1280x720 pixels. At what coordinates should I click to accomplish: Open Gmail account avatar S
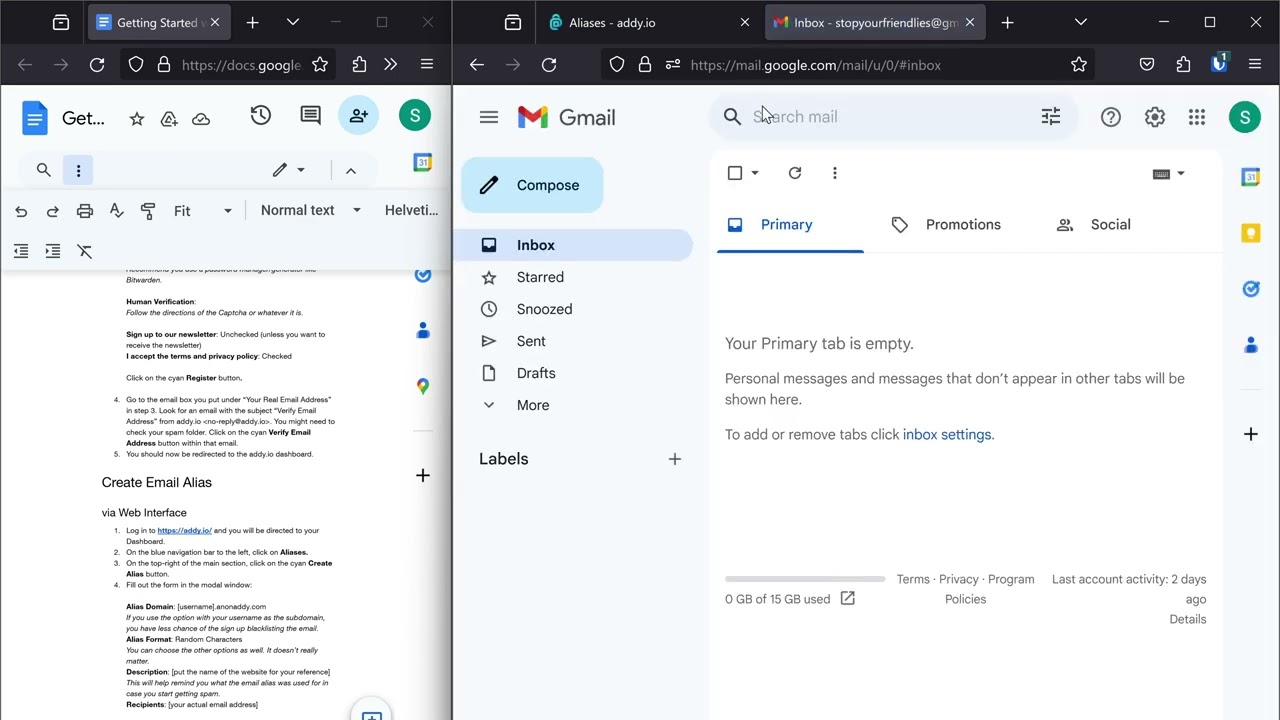pyautogui.click(x=1245, y=117)
